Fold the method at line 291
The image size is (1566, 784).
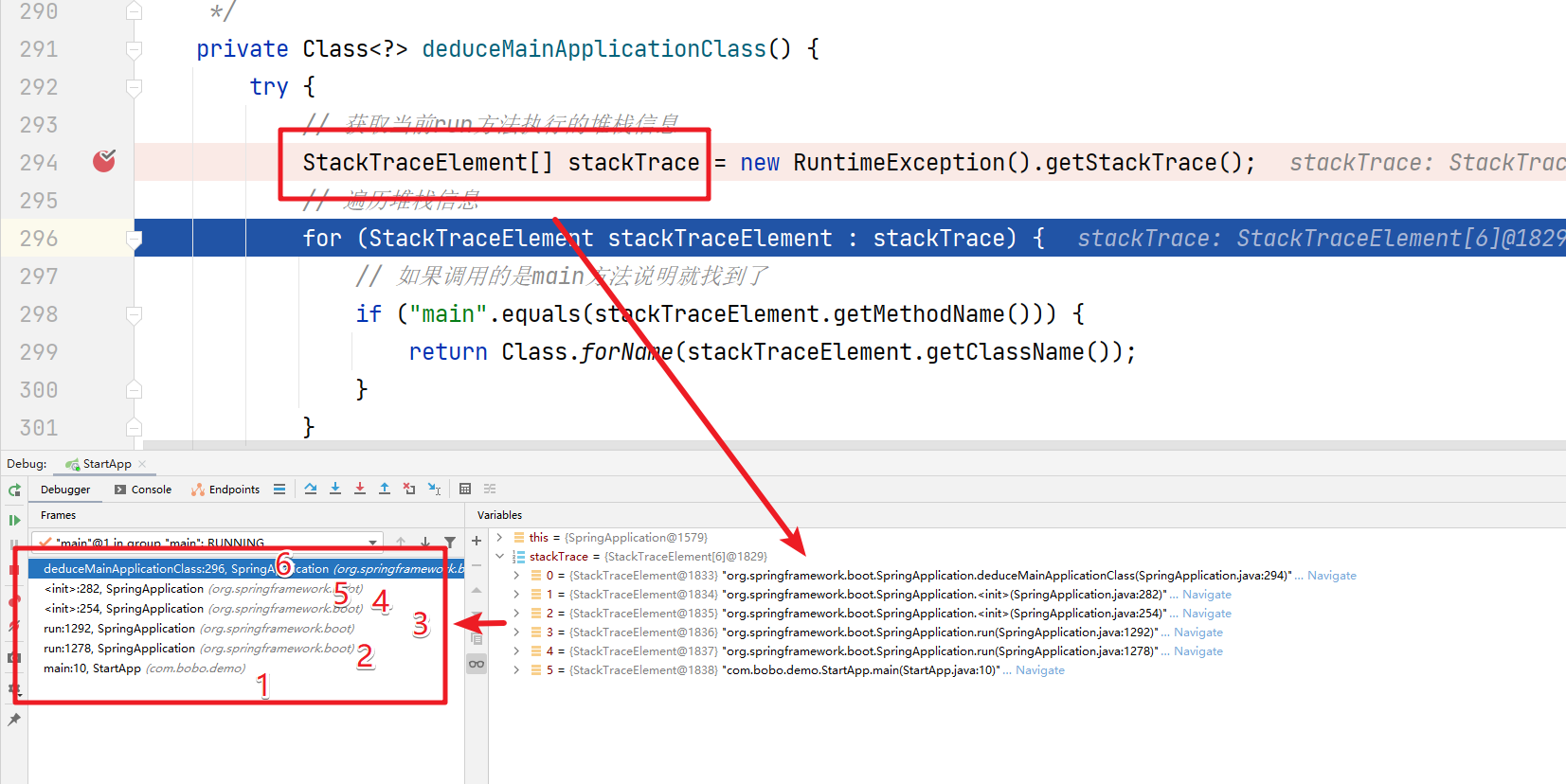click(135, 49)
